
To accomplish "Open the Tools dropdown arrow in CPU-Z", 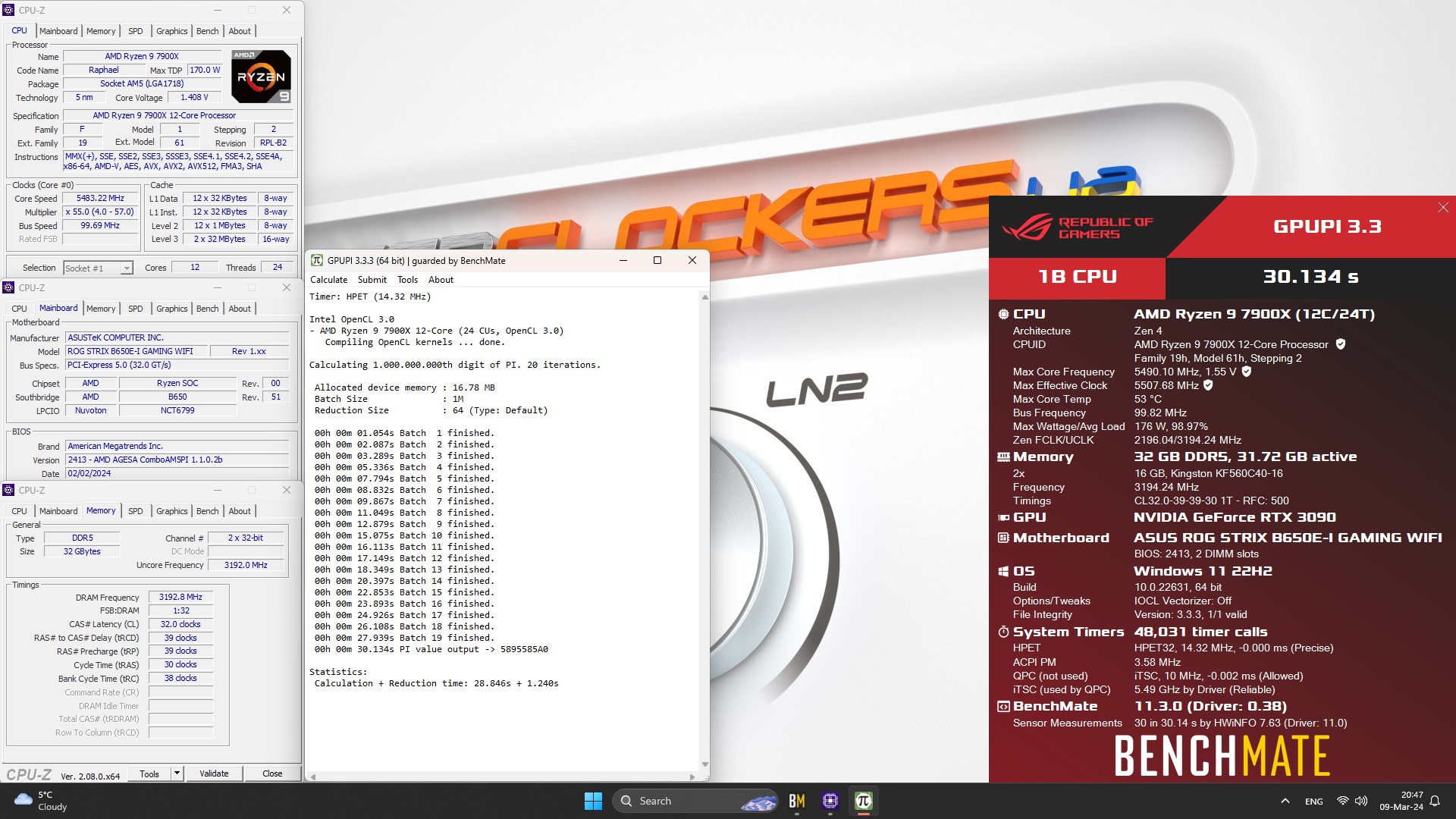I will tap(177, 773).
